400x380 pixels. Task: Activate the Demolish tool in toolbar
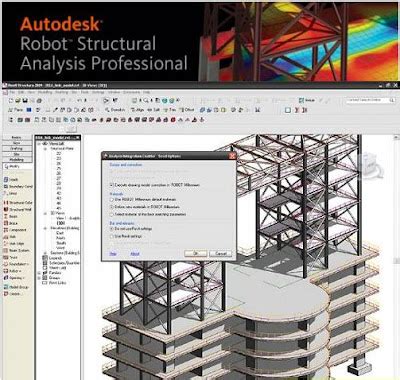point(115,110)
